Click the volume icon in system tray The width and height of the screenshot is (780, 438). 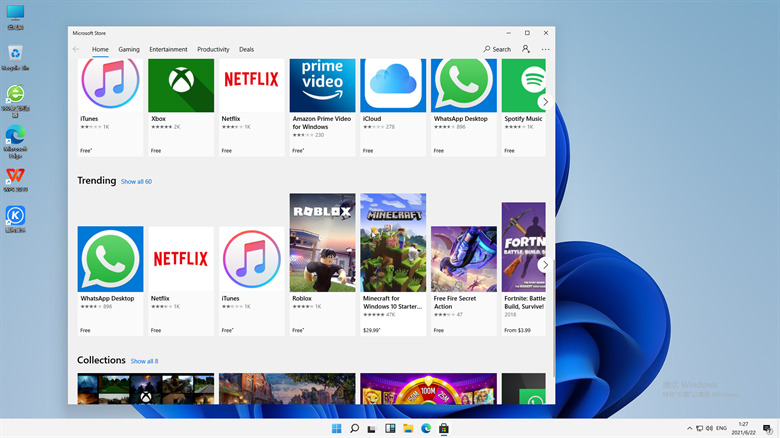709,429
